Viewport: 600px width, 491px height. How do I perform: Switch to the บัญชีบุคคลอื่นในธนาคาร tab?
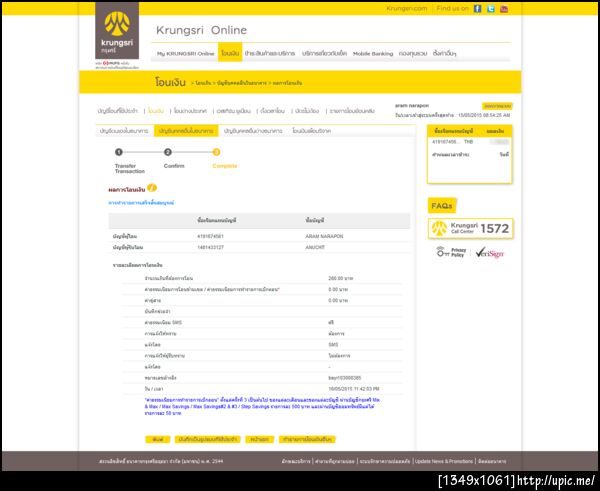click(x=186, y=131)
